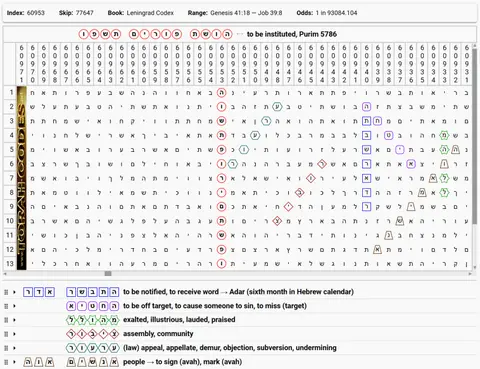Click the Skip value 77647

(85, 13)
